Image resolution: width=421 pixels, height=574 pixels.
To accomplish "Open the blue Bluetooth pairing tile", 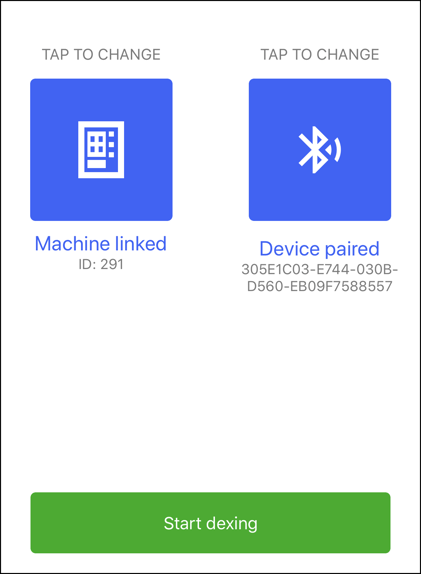I will point(320,150).
